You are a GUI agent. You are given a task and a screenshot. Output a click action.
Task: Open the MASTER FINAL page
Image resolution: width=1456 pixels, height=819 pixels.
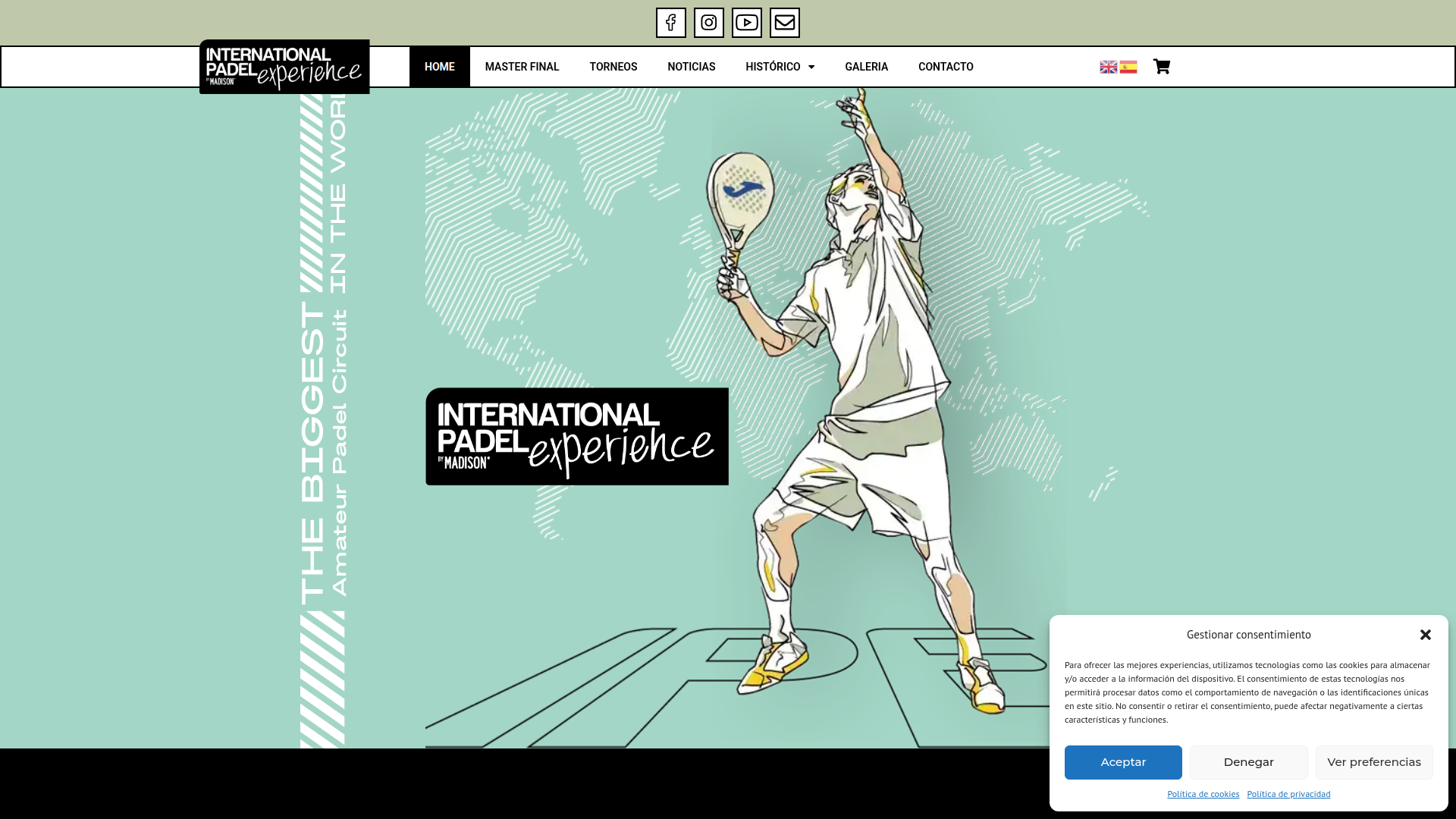click(x=522, y=67)
